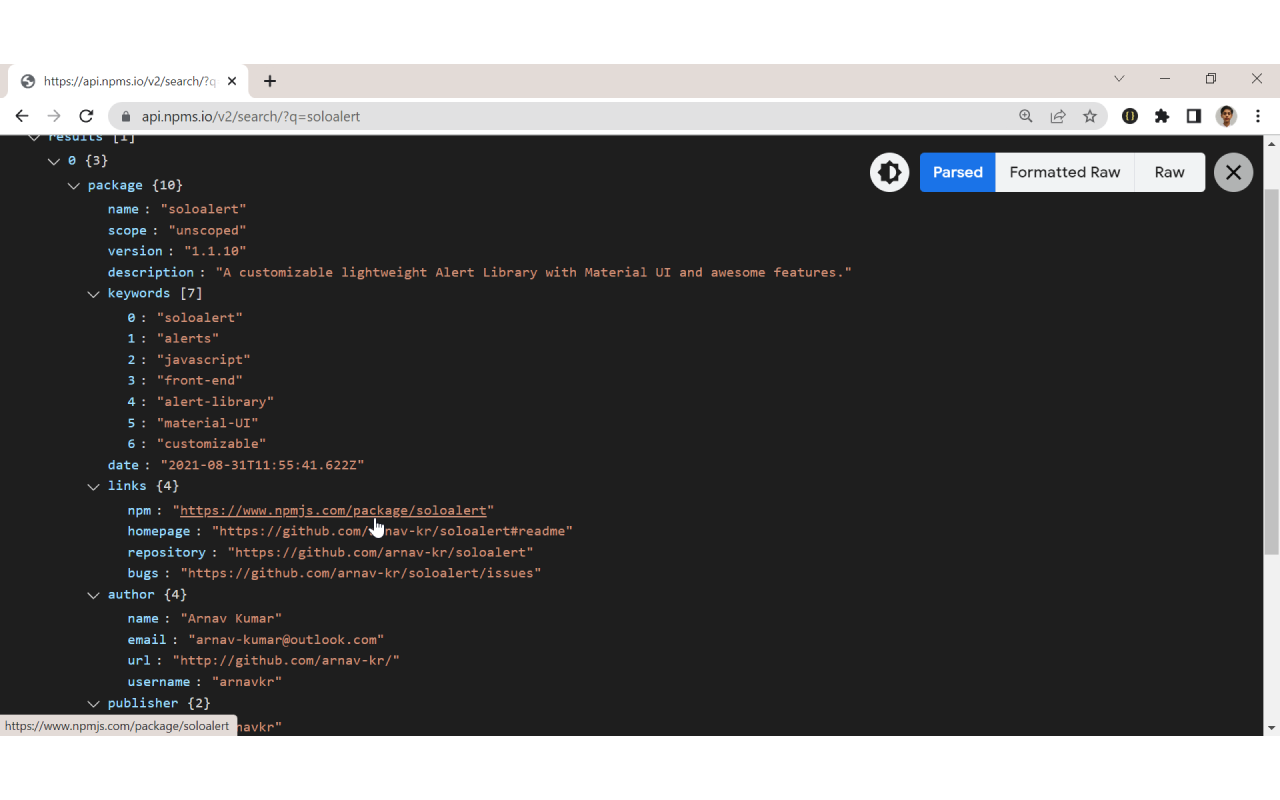Select the api.npms.io search tab

pos(130,81)
